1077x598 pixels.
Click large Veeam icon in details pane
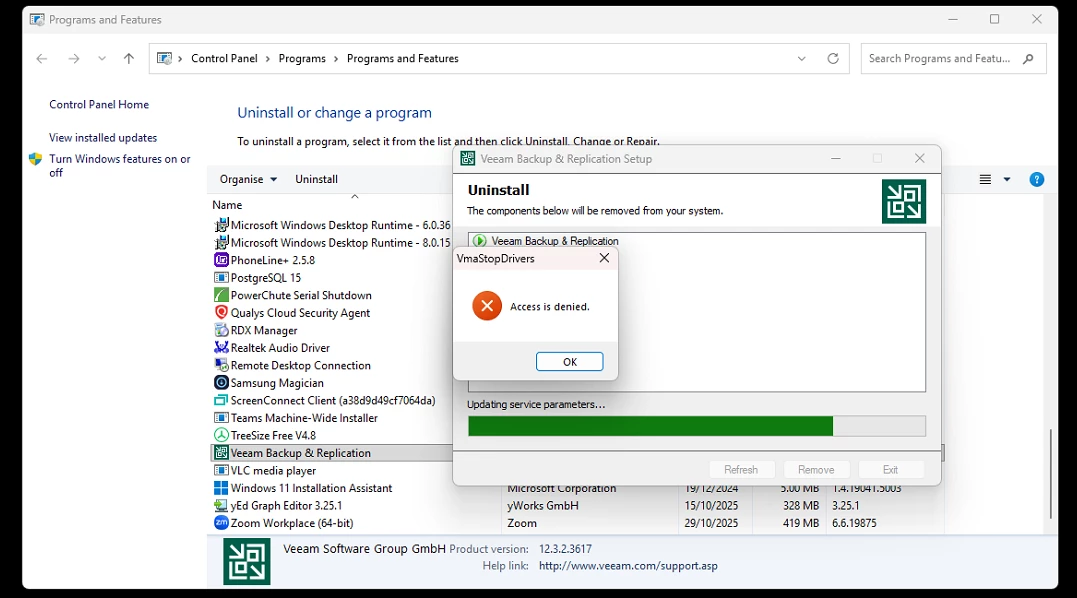247,562
